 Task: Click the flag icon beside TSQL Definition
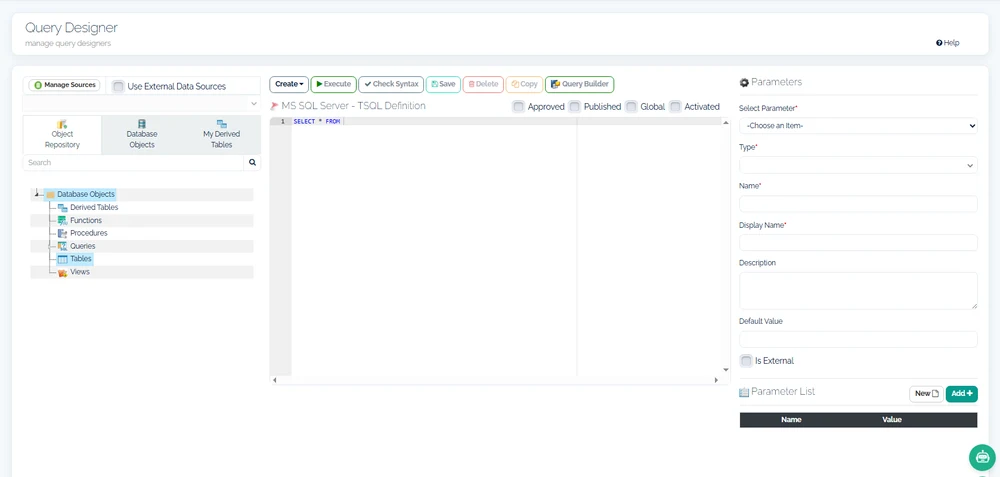click(x=275, y=106)
